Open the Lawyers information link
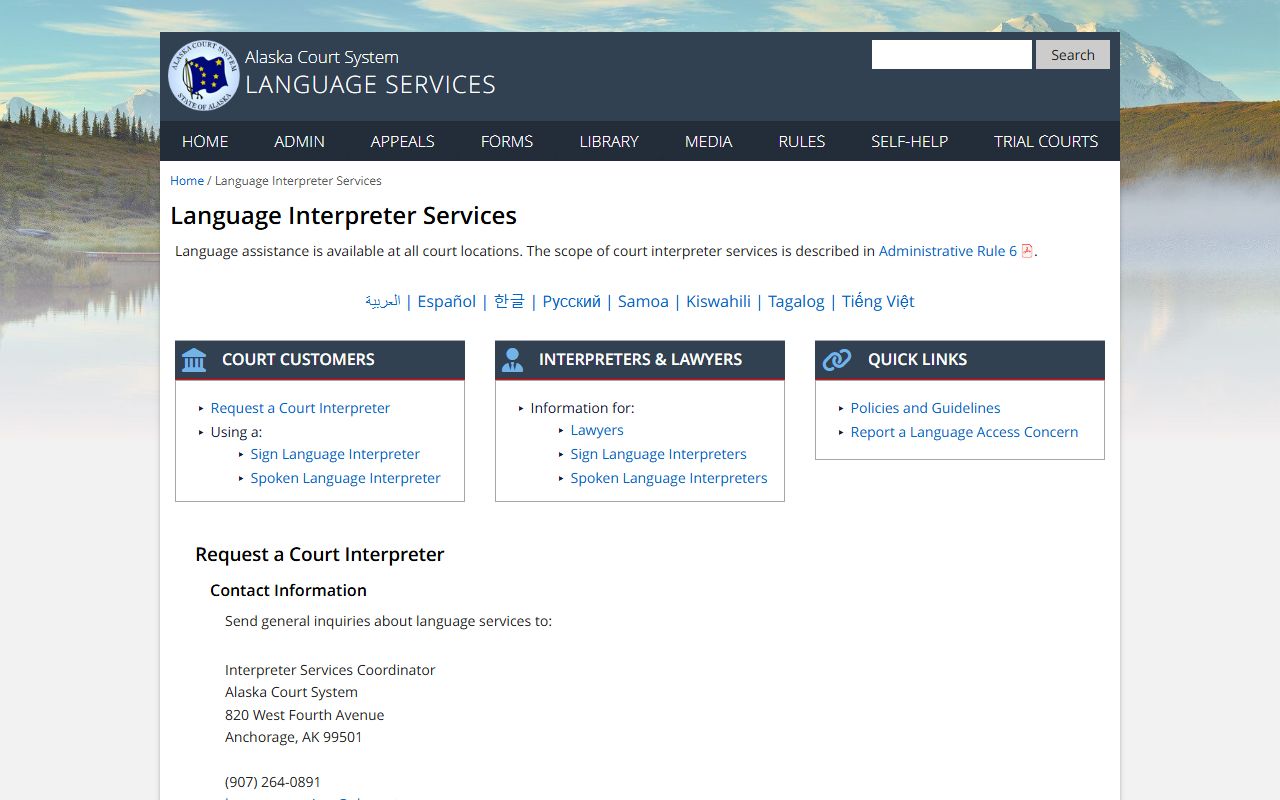The width and height of the screenshot is (1280, 800). (597, 430)
